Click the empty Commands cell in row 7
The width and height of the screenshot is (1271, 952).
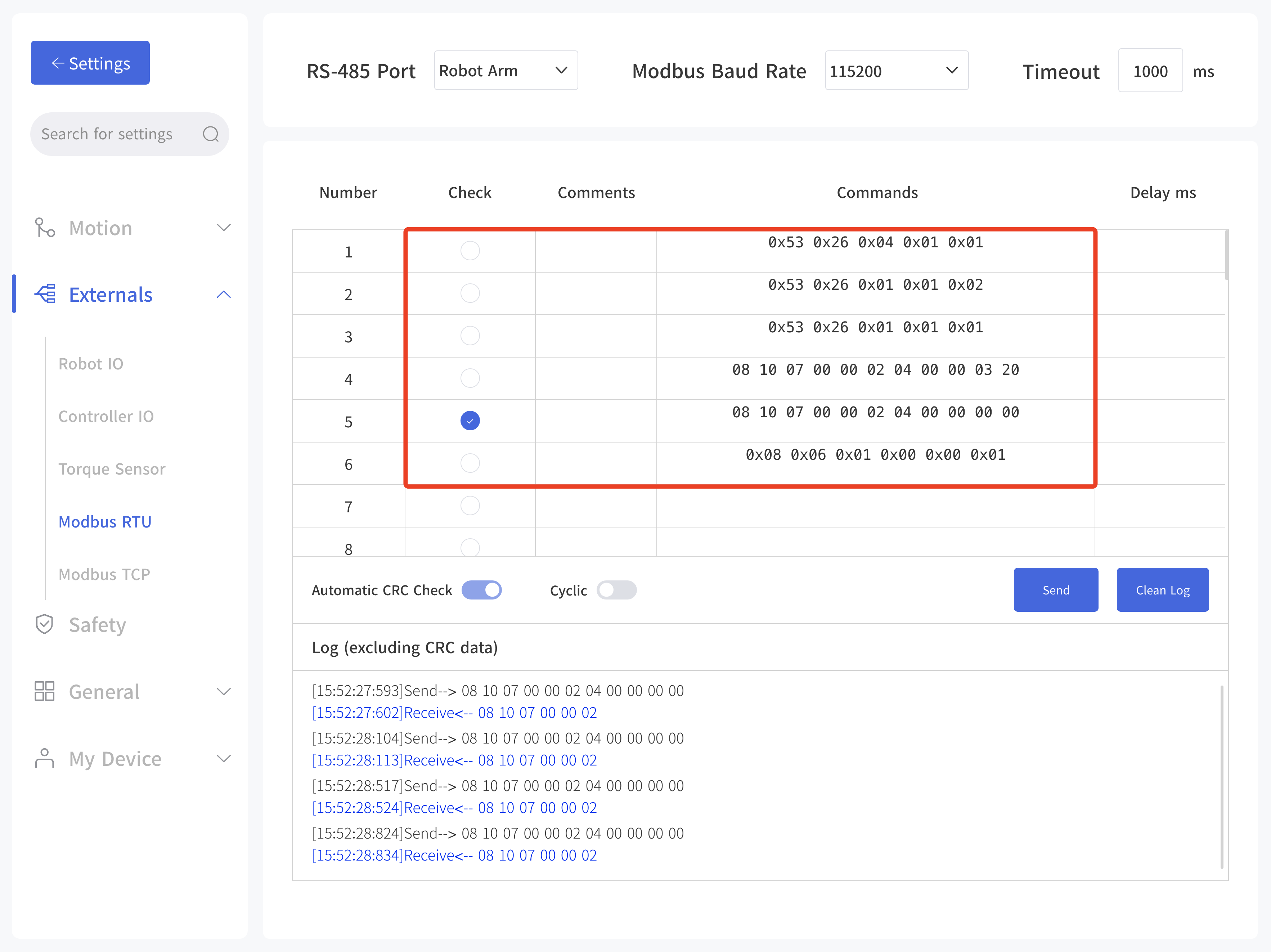(x=876, y=506)
